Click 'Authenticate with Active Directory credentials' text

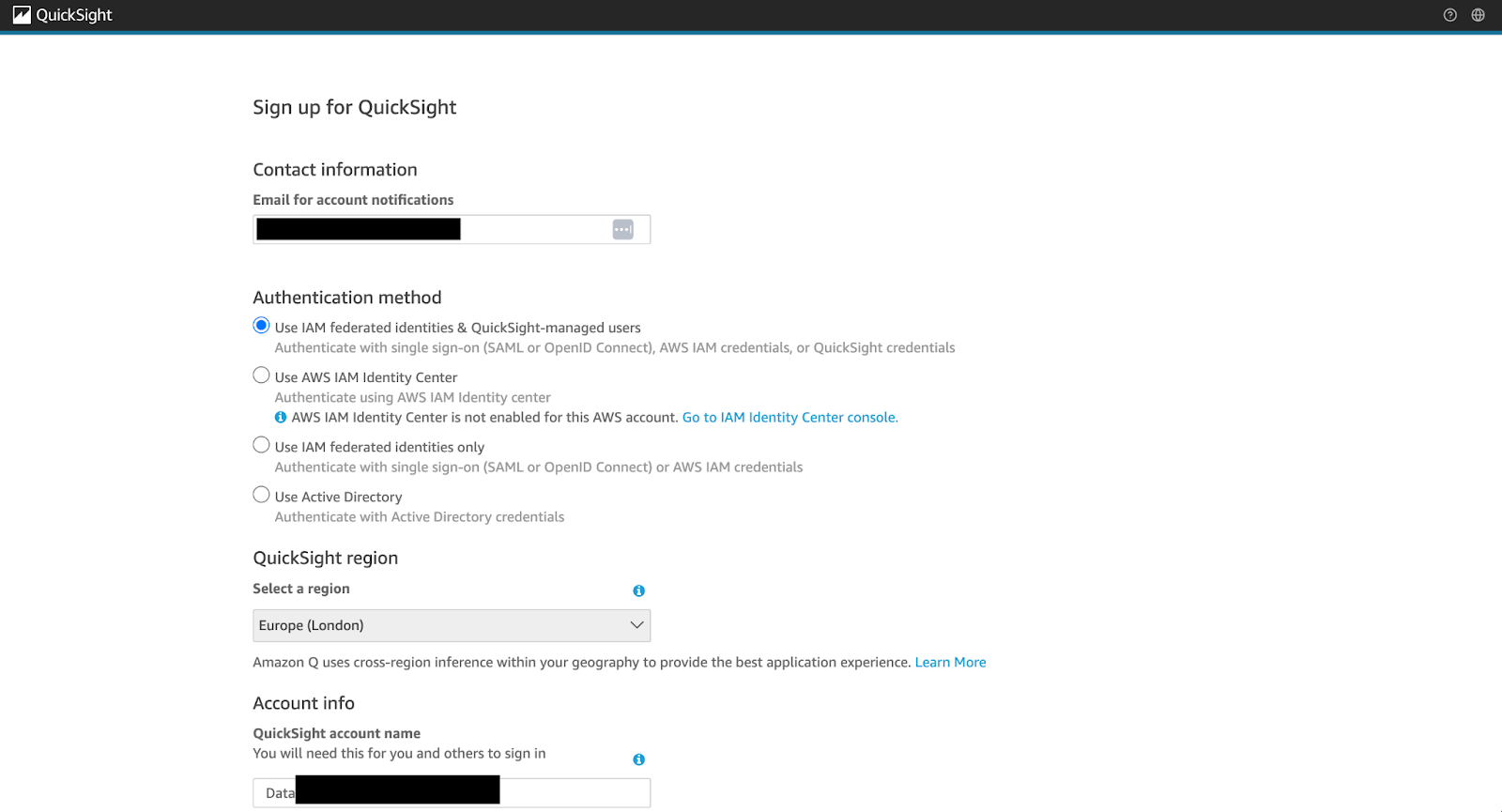420,517
